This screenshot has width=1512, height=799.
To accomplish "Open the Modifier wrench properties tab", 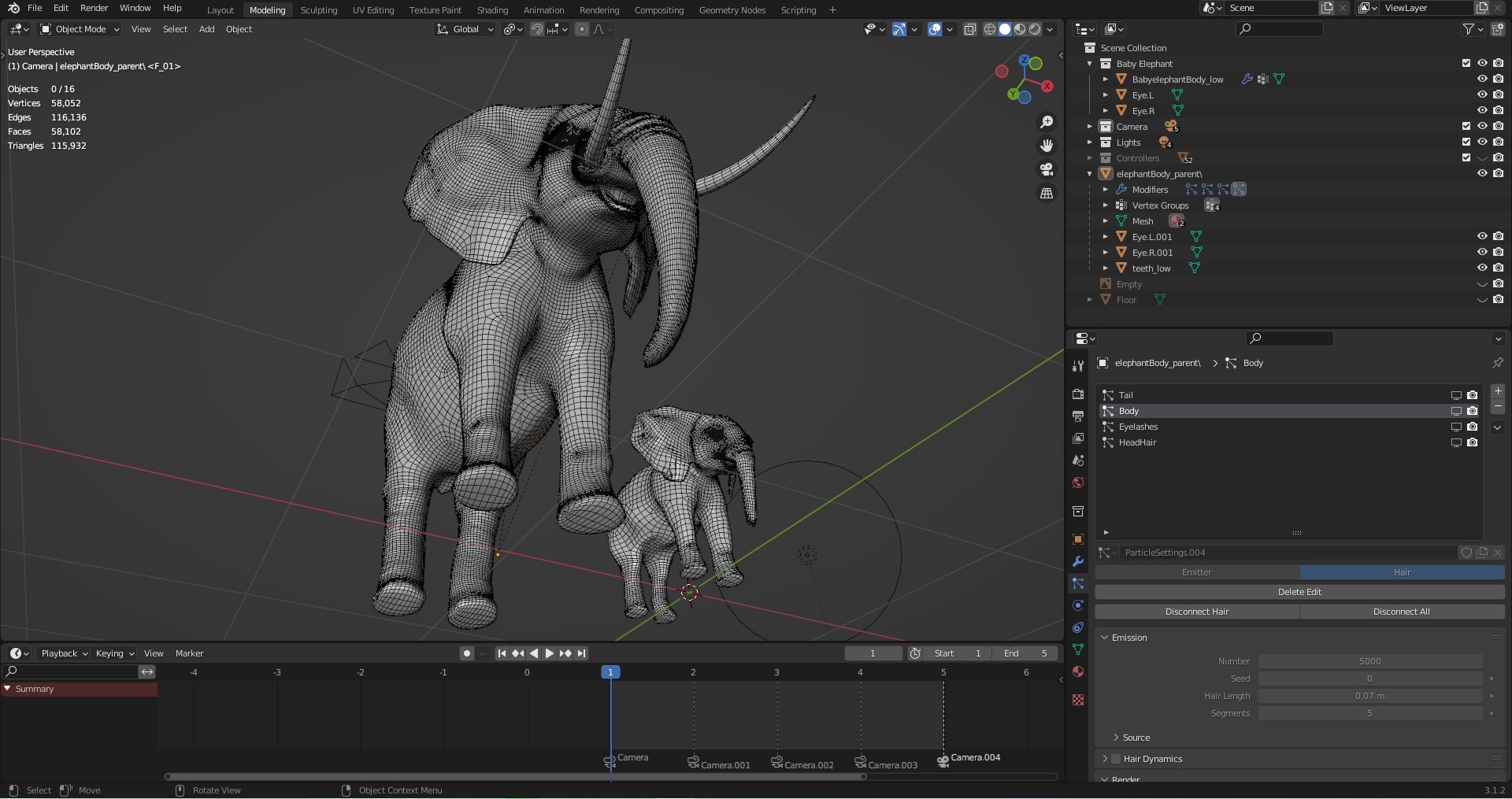I will [1078, 561].
